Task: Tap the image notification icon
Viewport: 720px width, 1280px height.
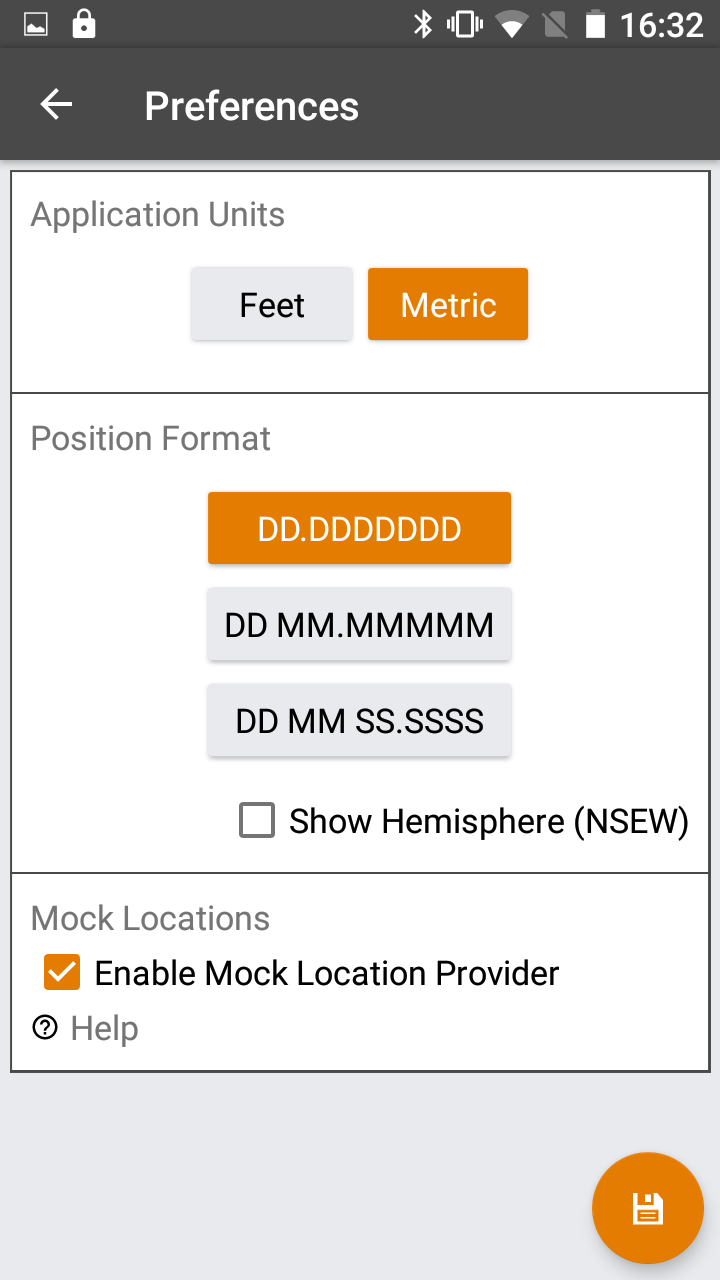Action: 36,24
